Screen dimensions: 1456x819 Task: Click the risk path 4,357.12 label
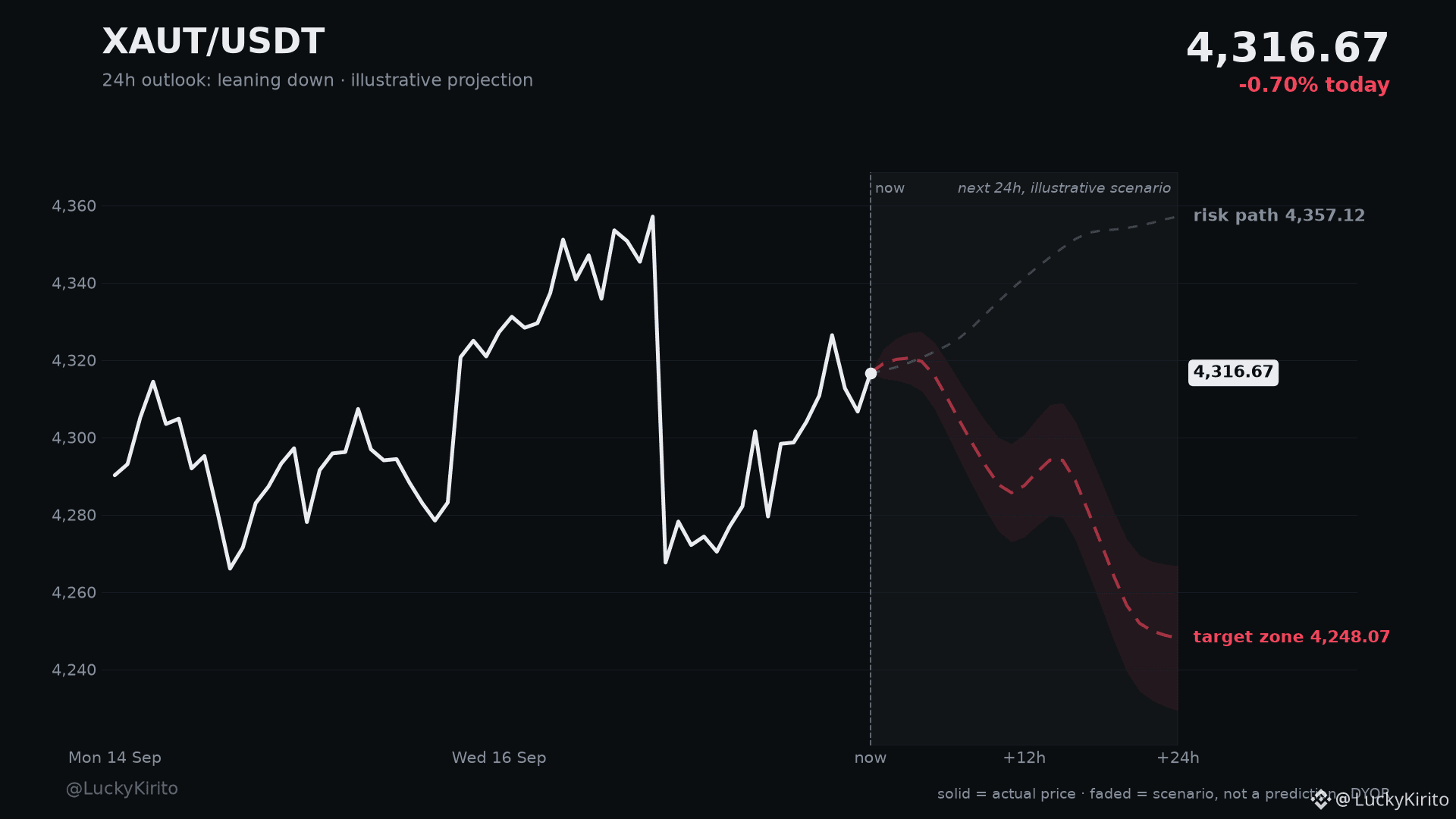1279,215
